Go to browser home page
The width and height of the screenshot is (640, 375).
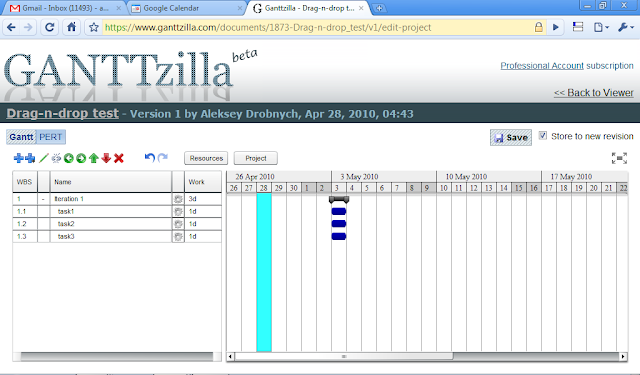coord(71,27)
